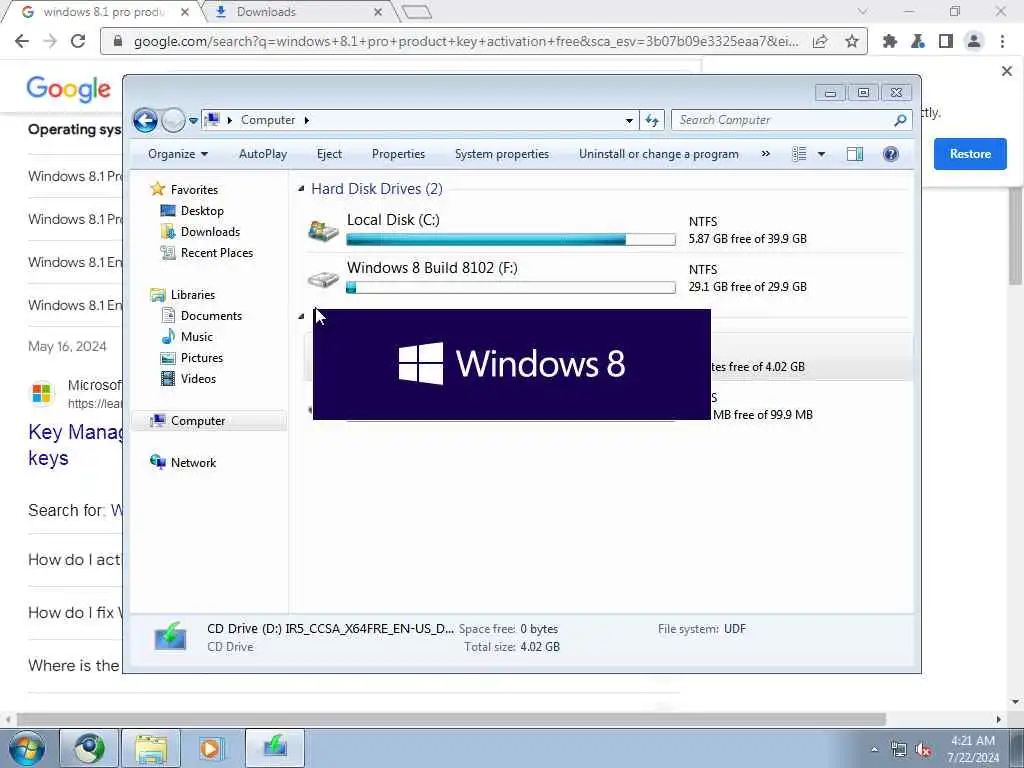Open a new Chrome tab
This screenshot has height=768, width=1024.
(x=417, y=12)
